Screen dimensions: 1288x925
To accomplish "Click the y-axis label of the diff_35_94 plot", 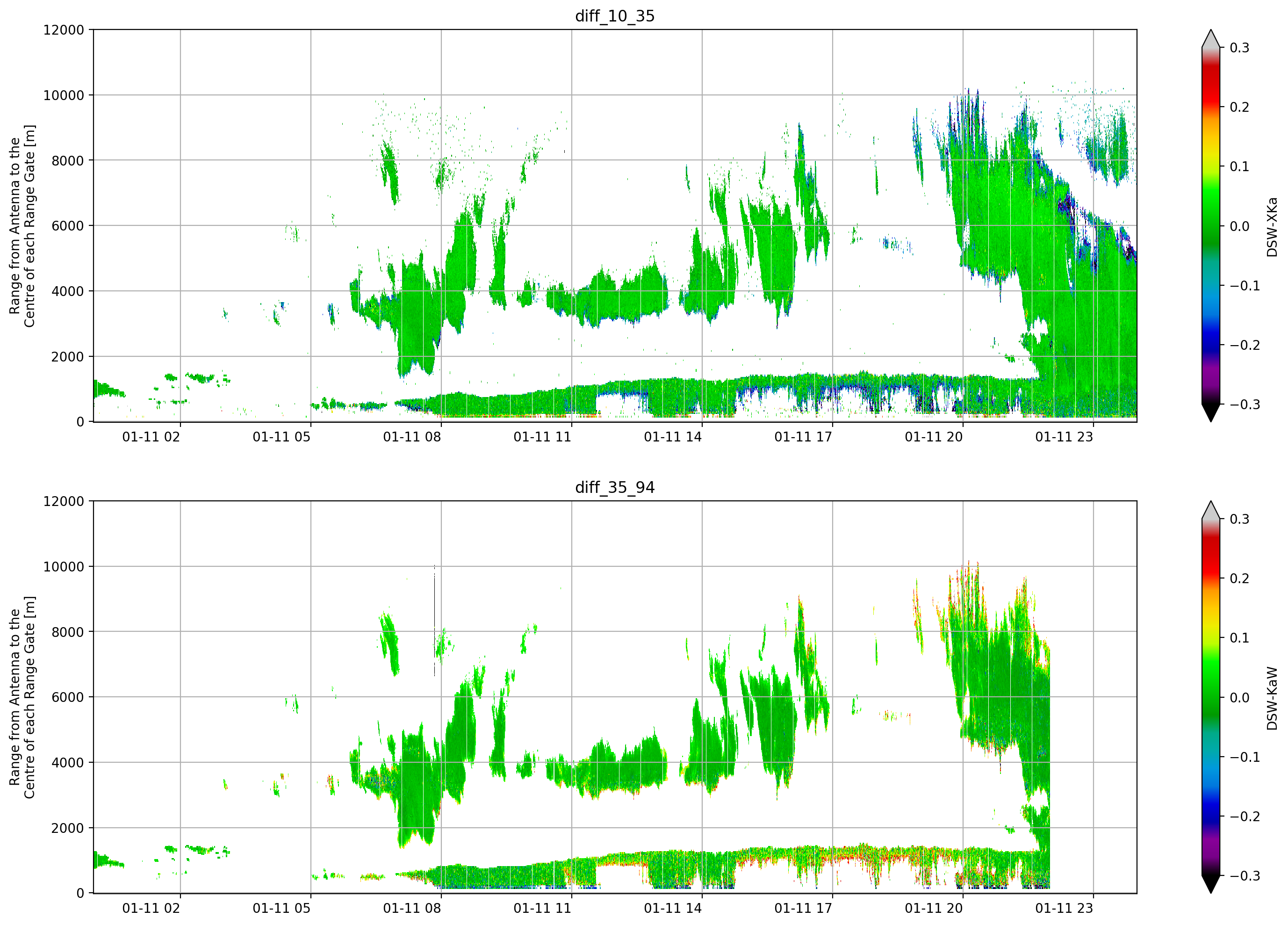I will click(x=22, y=697).
